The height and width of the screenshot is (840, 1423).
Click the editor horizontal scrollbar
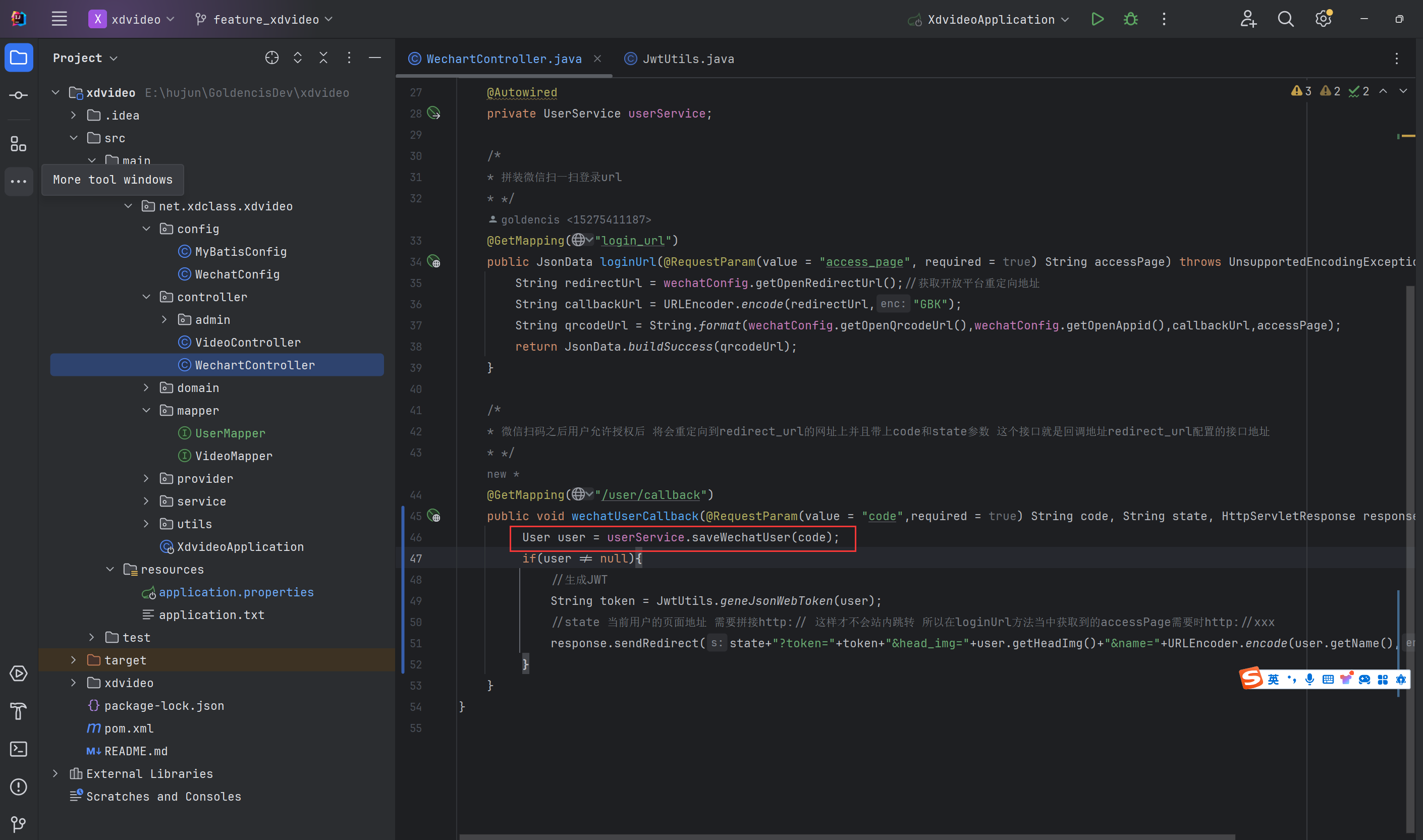(x=847, y=836)
